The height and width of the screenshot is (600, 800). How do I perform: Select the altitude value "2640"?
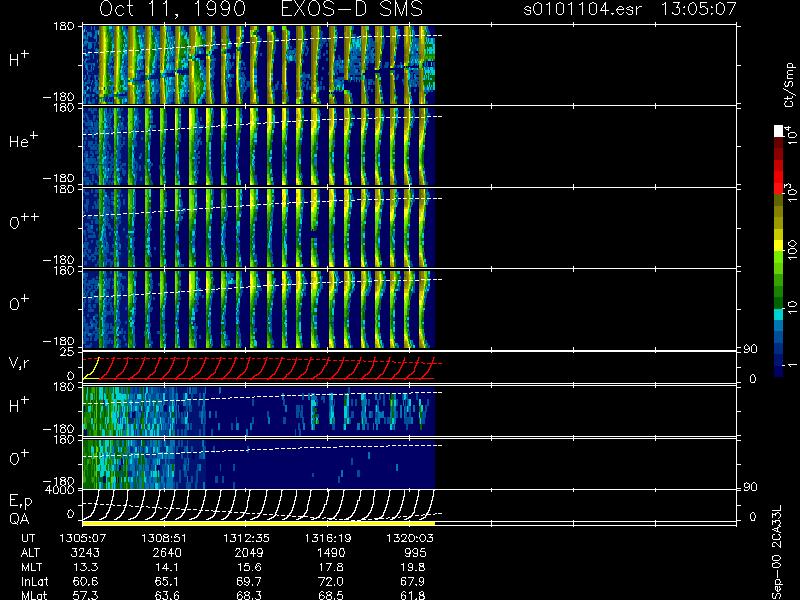[x=167, y=553]
